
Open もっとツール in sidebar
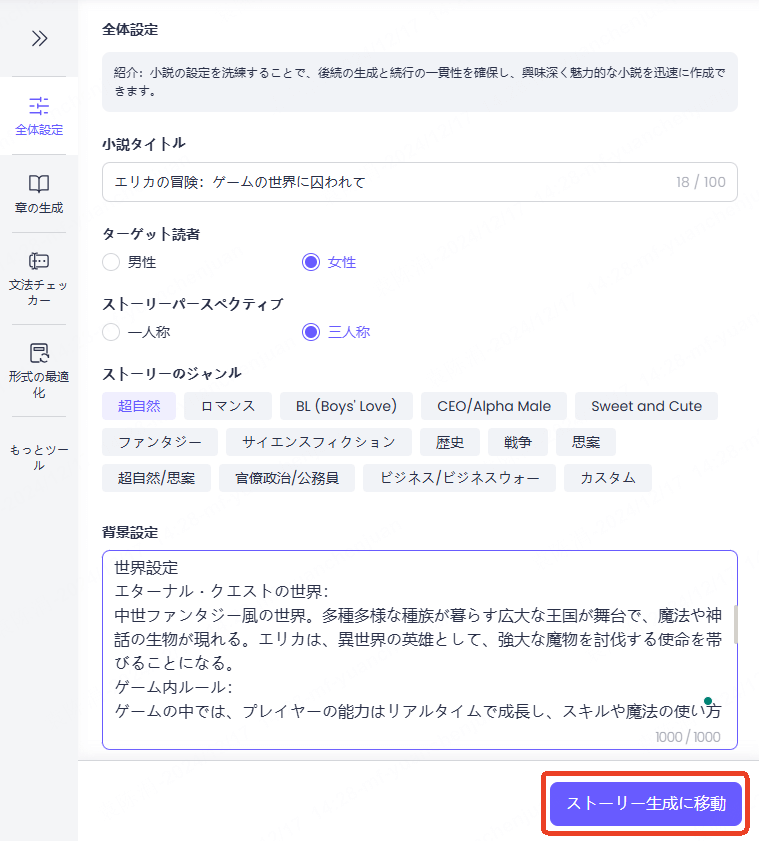point(39,457)
